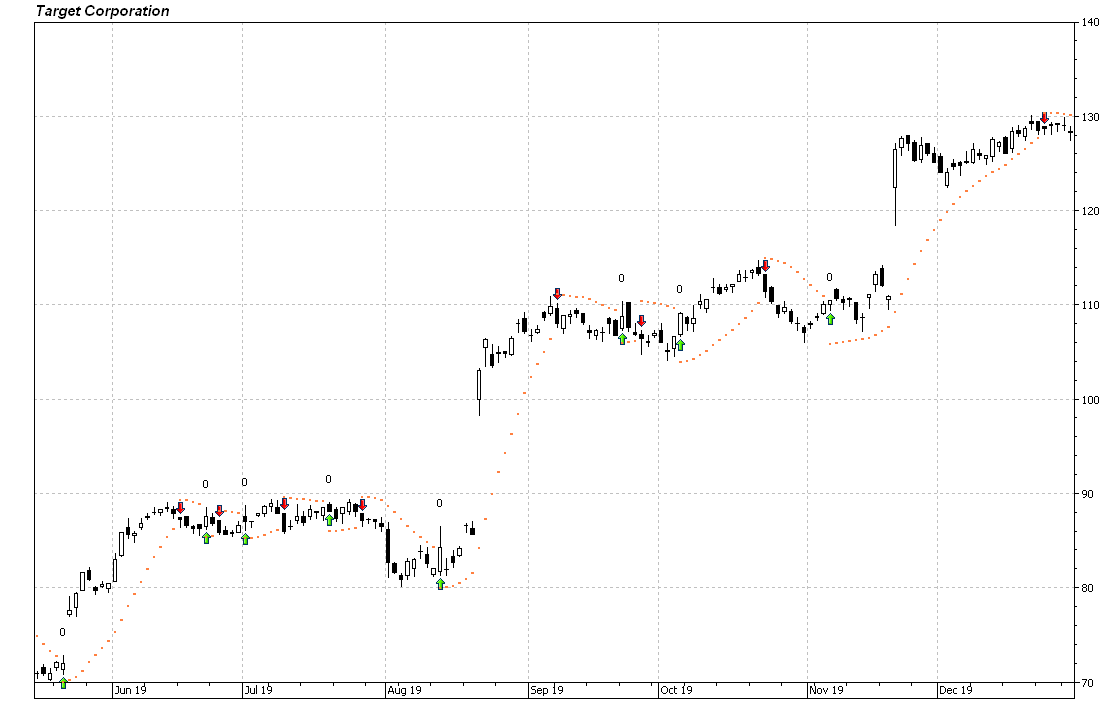
Task: Click the red sell arrow in late October
Action: pos(765,266)
